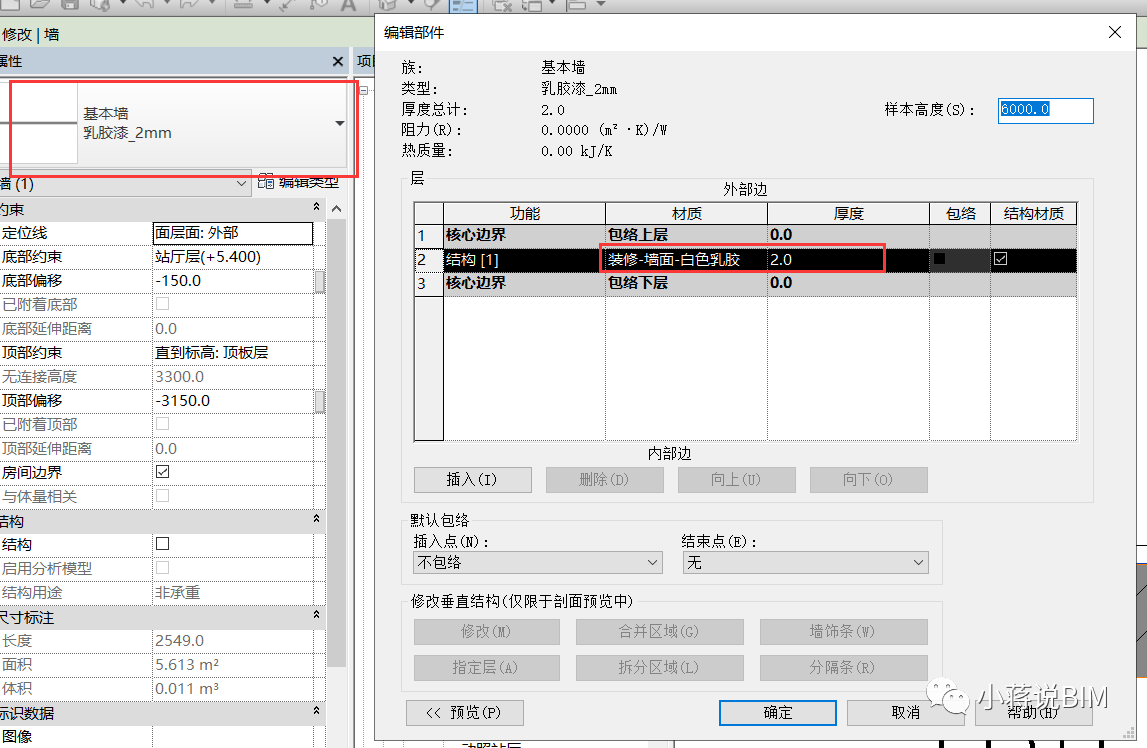Screen dimensions: 1147x748
Task: Select the 结构 [1] function cell
Action: (x=524, y=260)
